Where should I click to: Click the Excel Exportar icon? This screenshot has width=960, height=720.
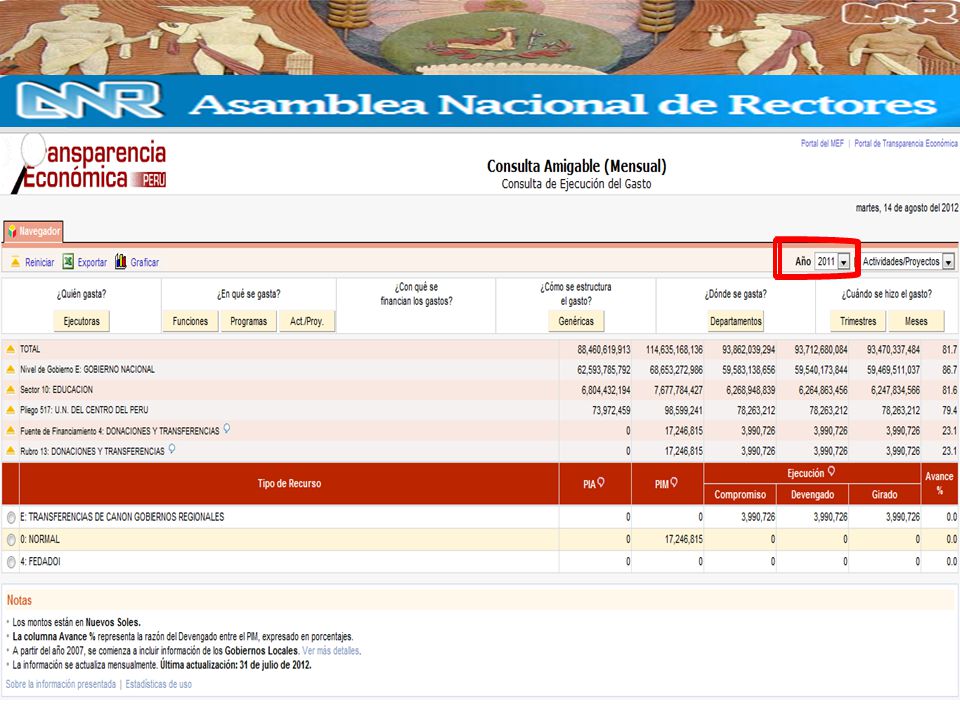click(68, 261)
